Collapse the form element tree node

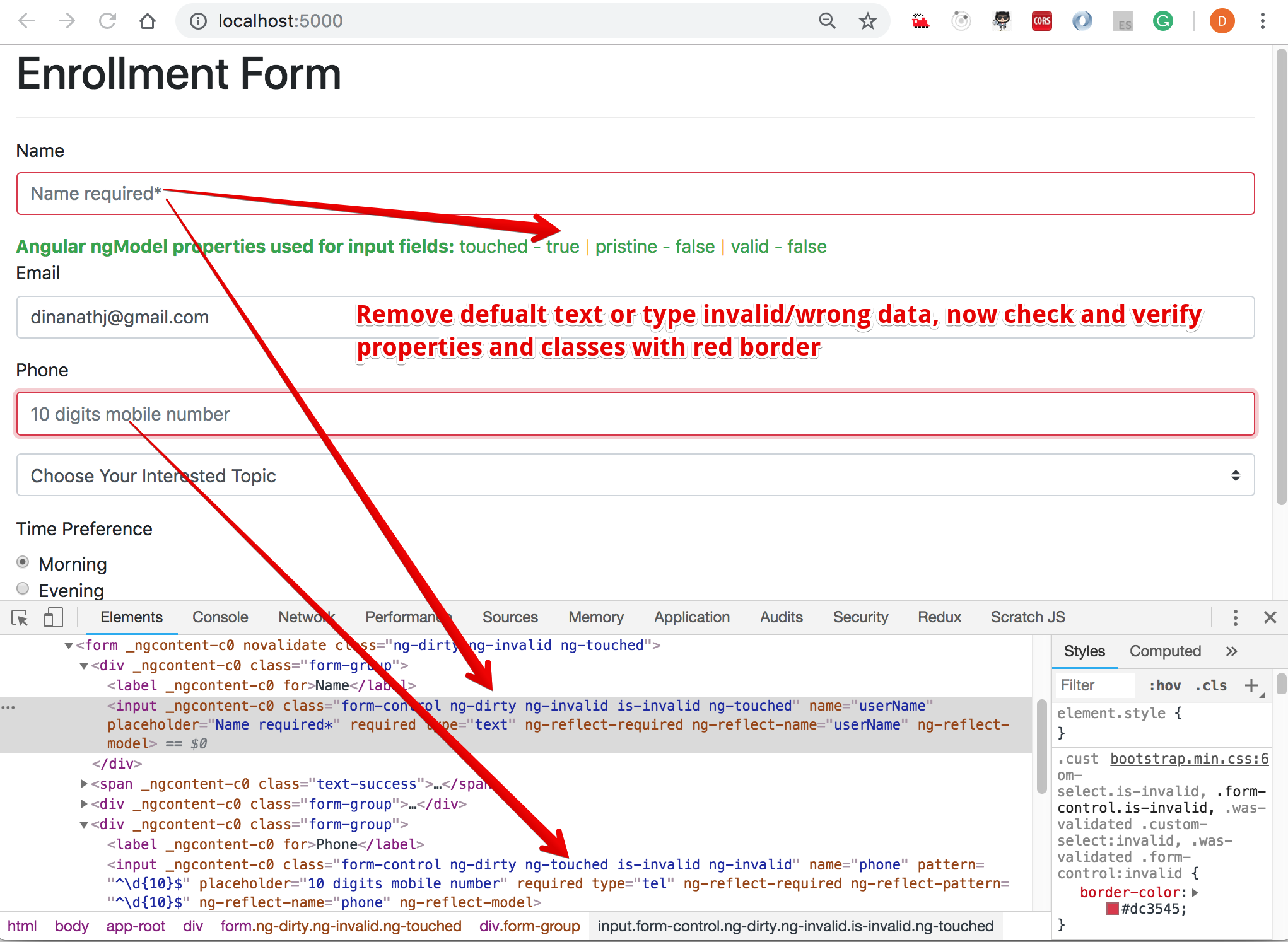(x=69, y=646)
